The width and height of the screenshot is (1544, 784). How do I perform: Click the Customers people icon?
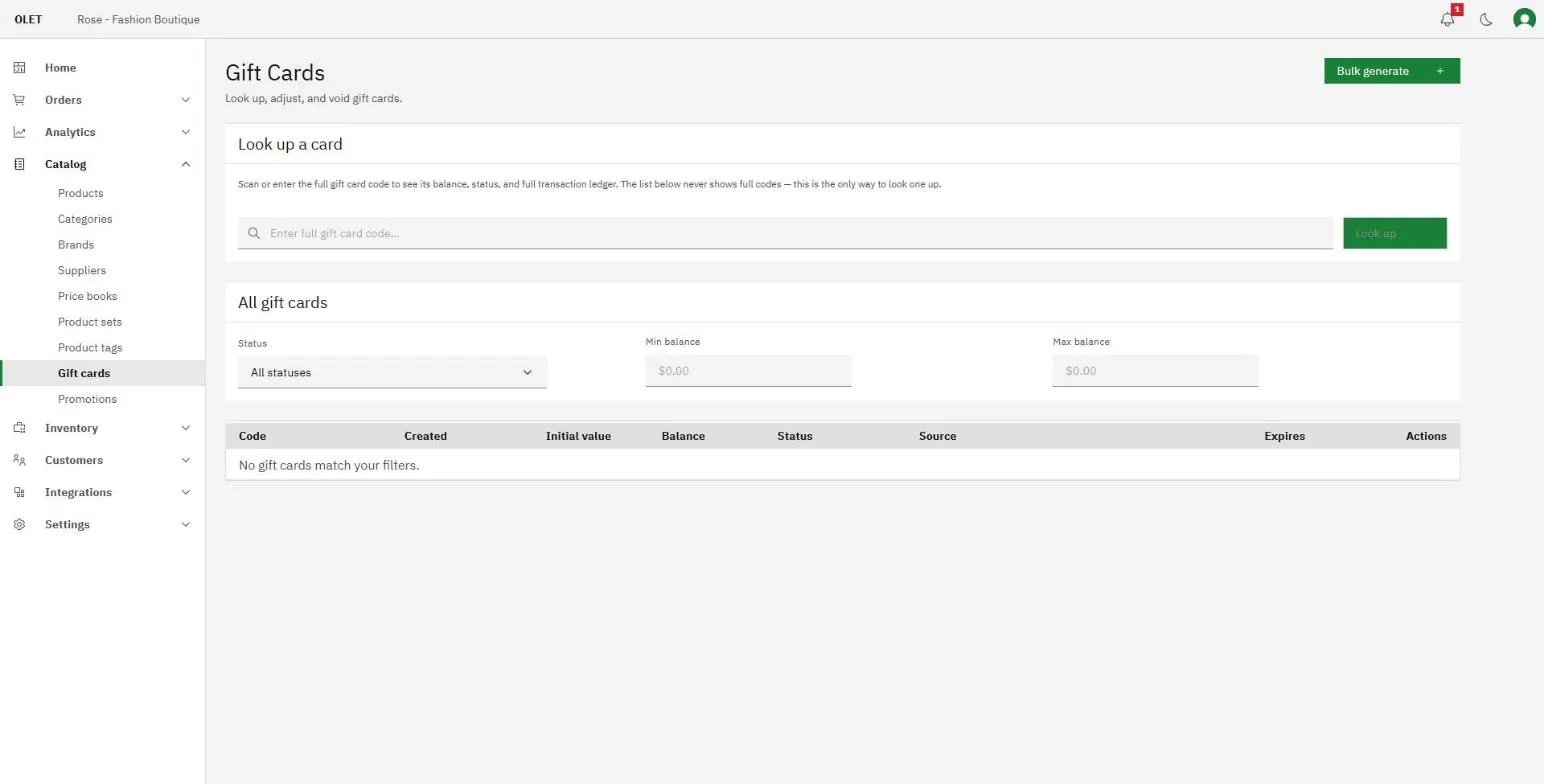coord(19,460)
